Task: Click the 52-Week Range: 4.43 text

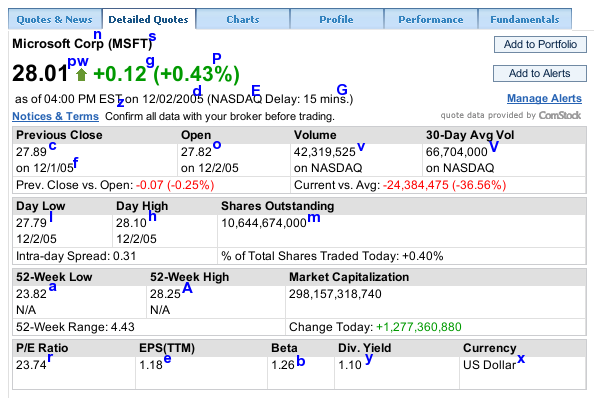Action: [x=75, y=327]
